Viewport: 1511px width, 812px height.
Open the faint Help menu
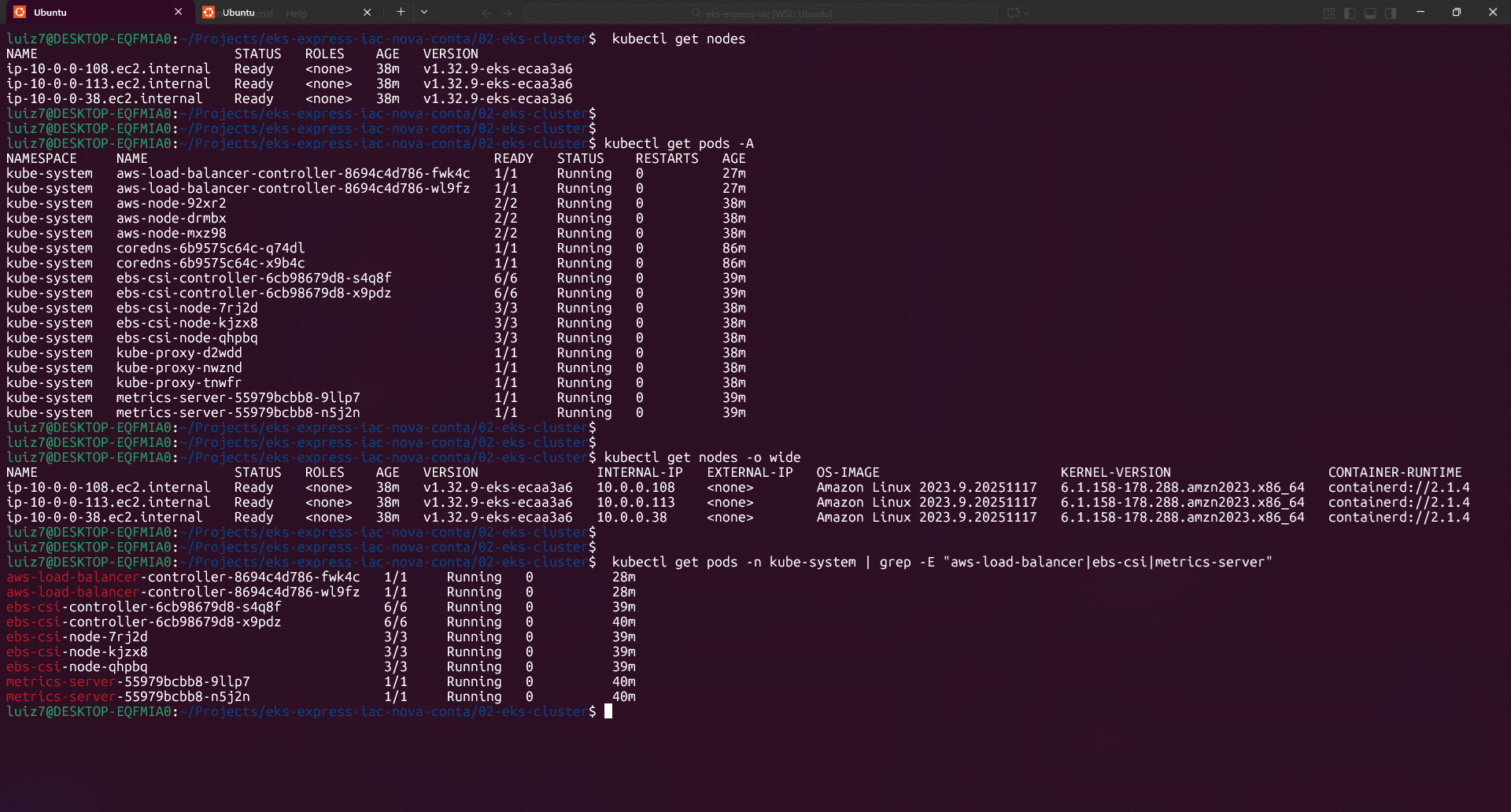click(296, 13)
